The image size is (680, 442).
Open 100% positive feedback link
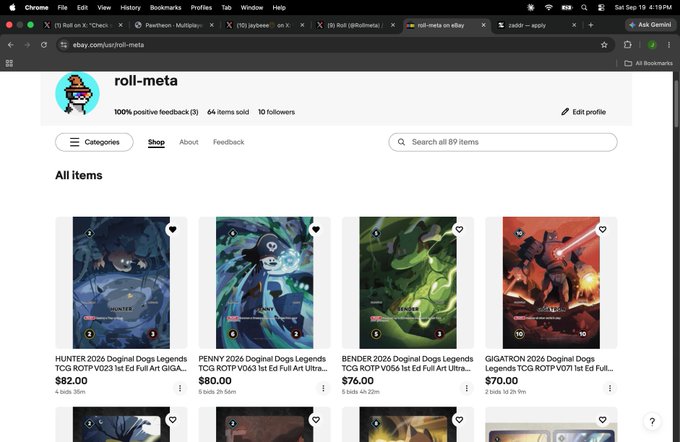[156, 112]
